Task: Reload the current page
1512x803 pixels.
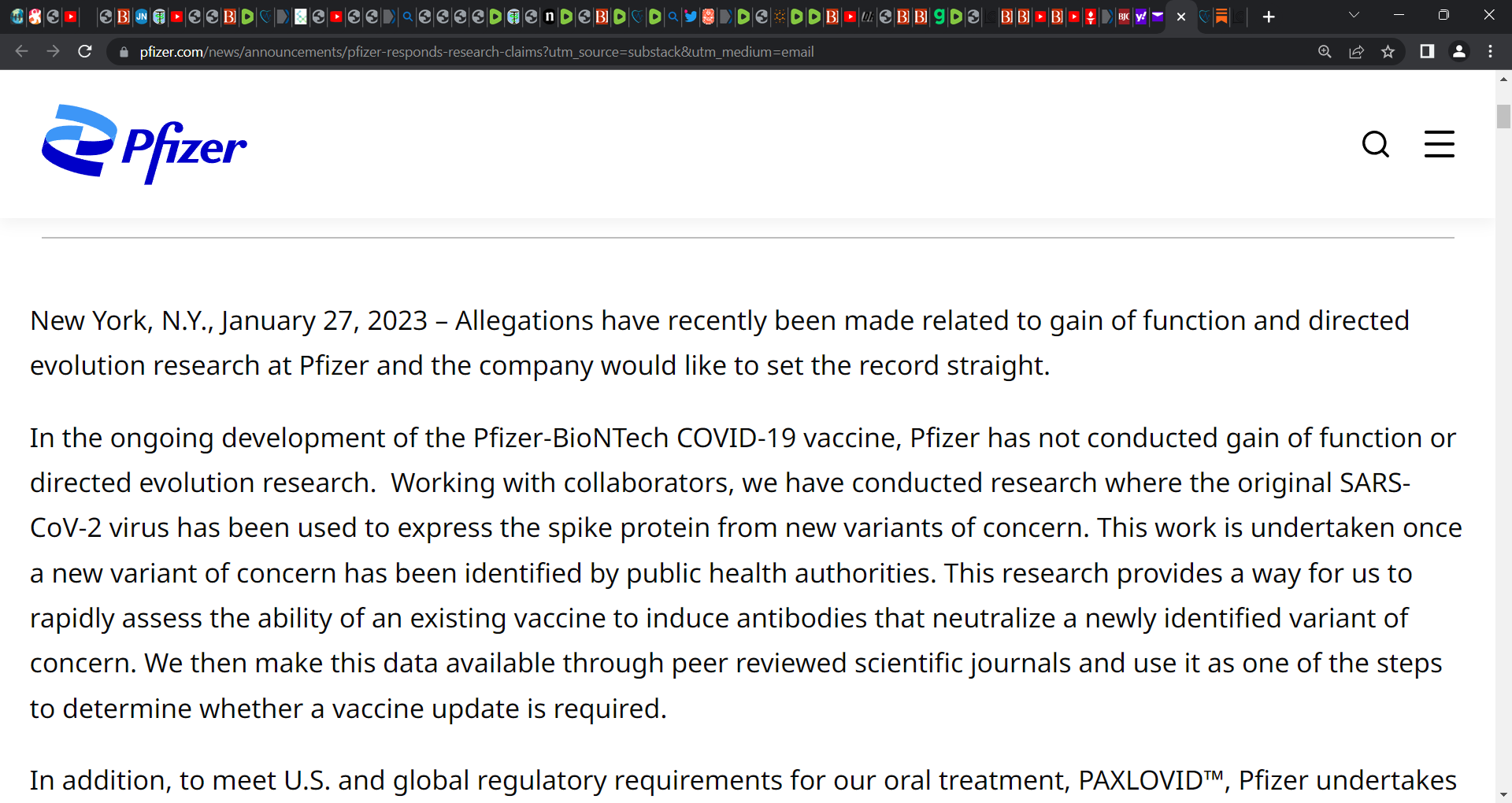Action: 85,52
